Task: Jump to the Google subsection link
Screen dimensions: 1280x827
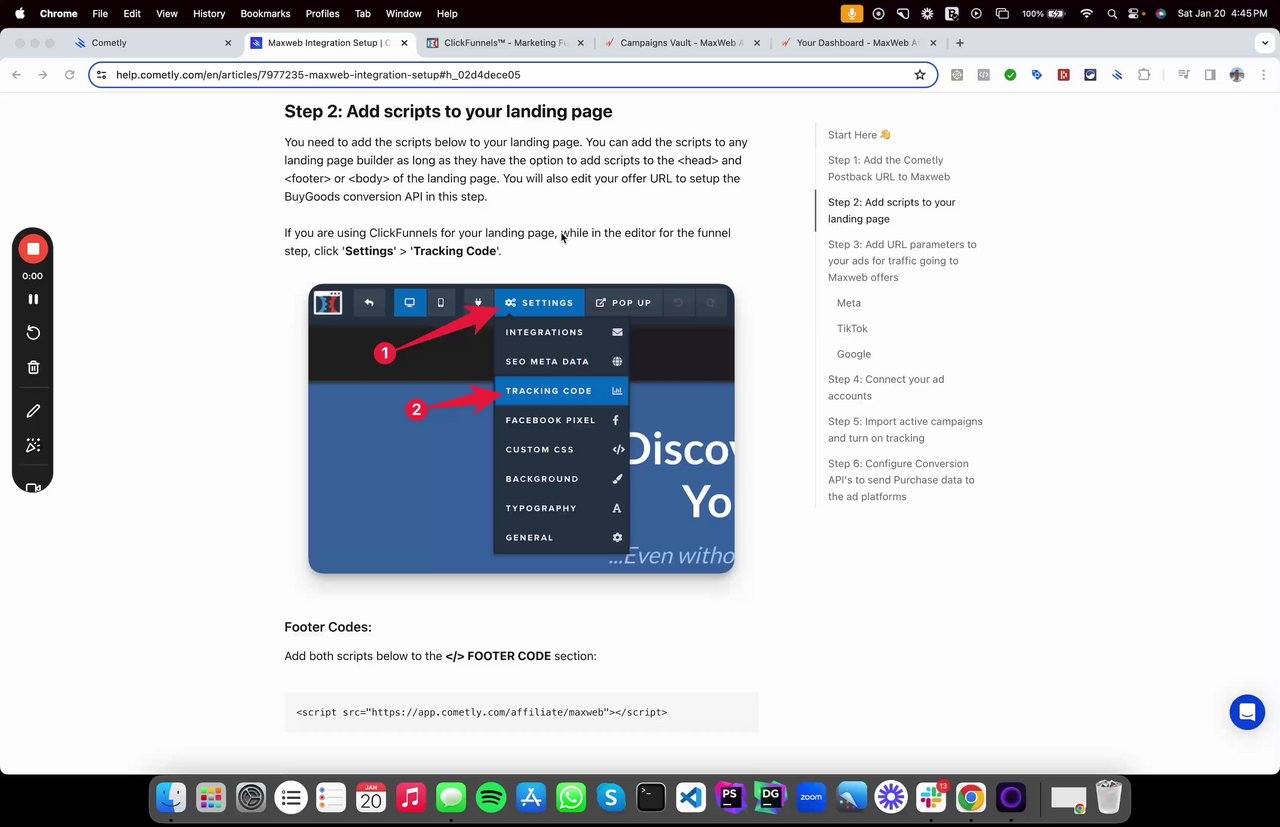Action: (854, 354)
